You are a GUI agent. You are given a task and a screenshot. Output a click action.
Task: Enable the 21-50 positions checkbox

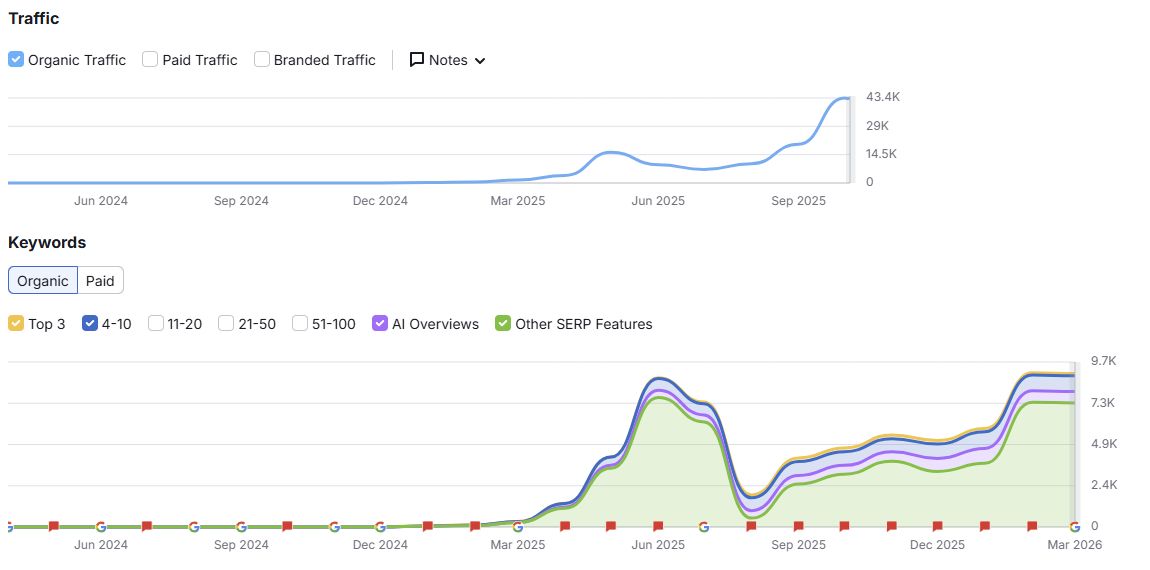226,324
